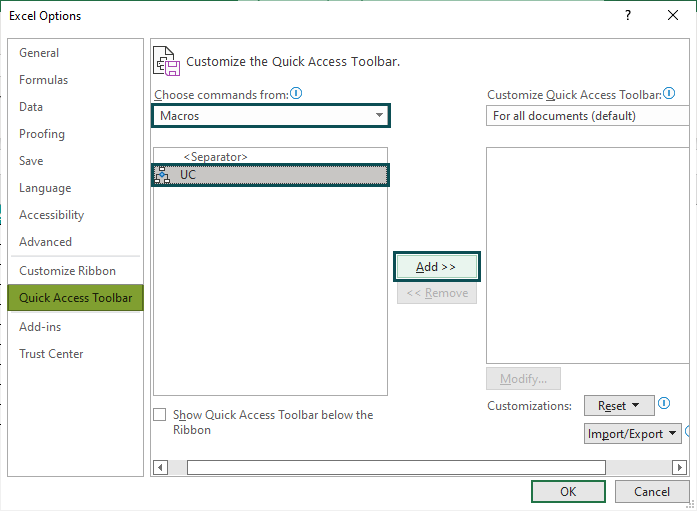697x511 pixels.
Task: Click info icon beside Customize Quick Access Toolbar
Action: click(669, 93)
